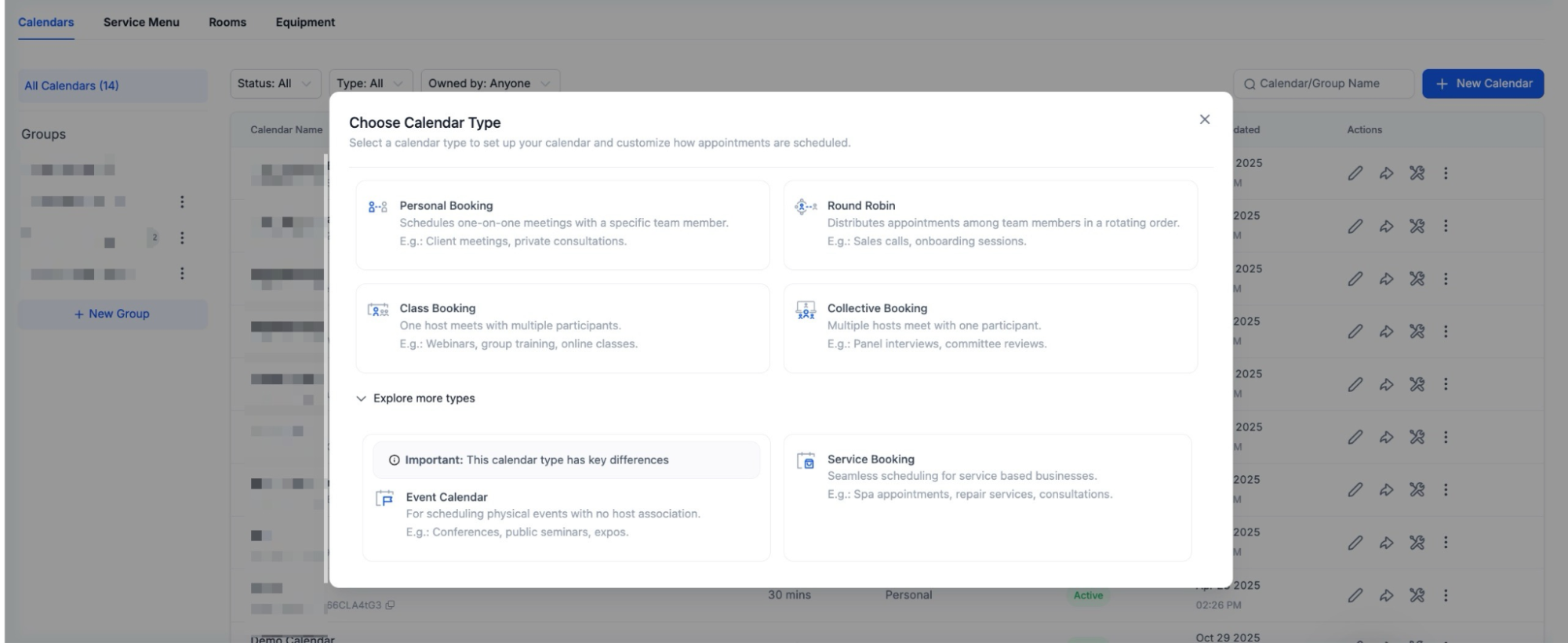Select the Personal Booking calendar type
Viewport: 1568px width, 643px height.
562,224
